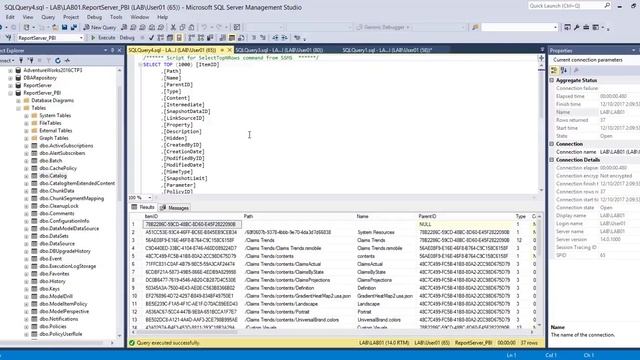Click the ParentID column header in results
The width and height of the screenshot is (640, 360).
(465, 216)
